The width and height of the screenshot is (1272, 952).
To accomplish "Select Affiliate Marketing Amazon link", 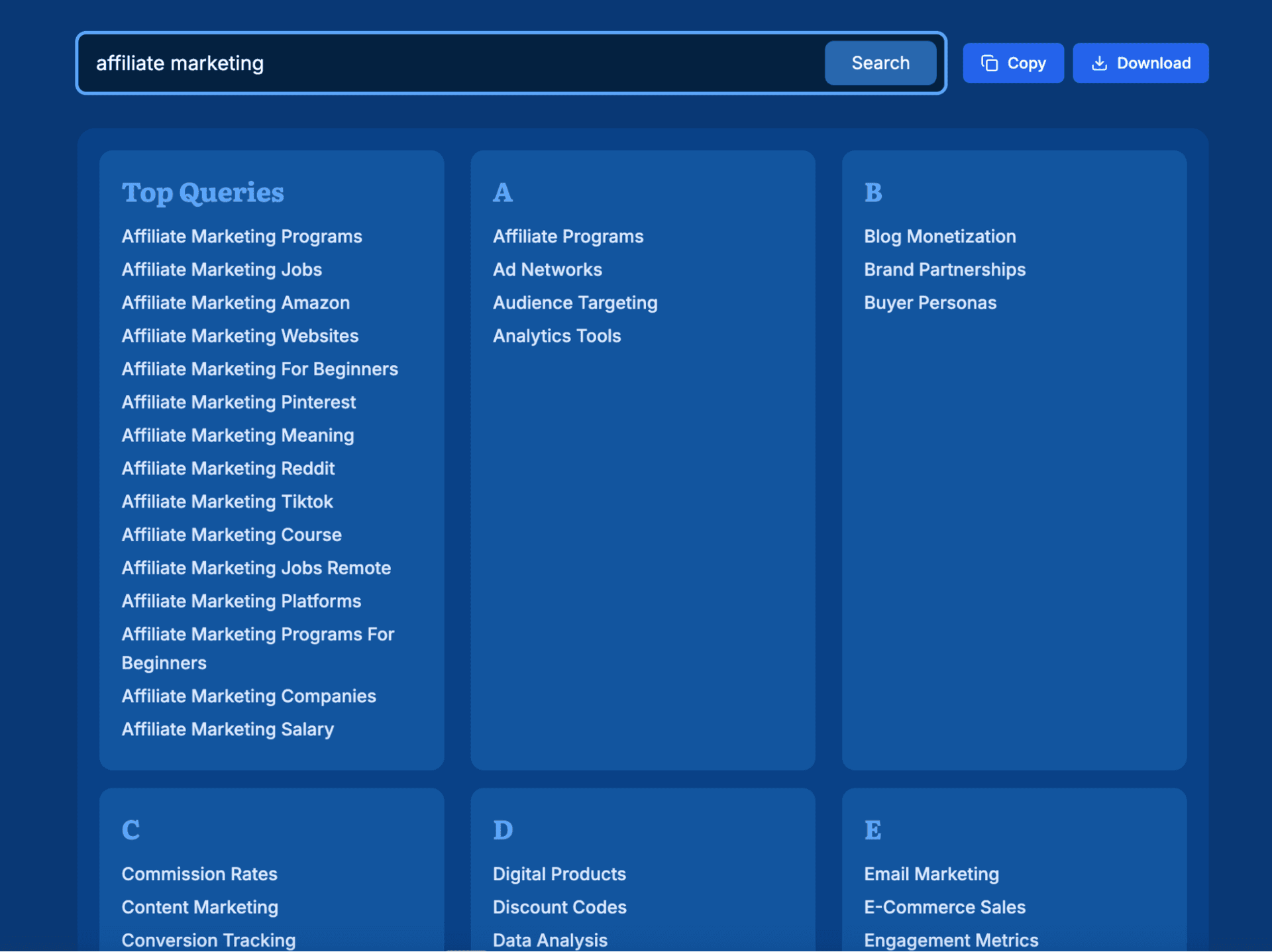I will click(235, 303).
